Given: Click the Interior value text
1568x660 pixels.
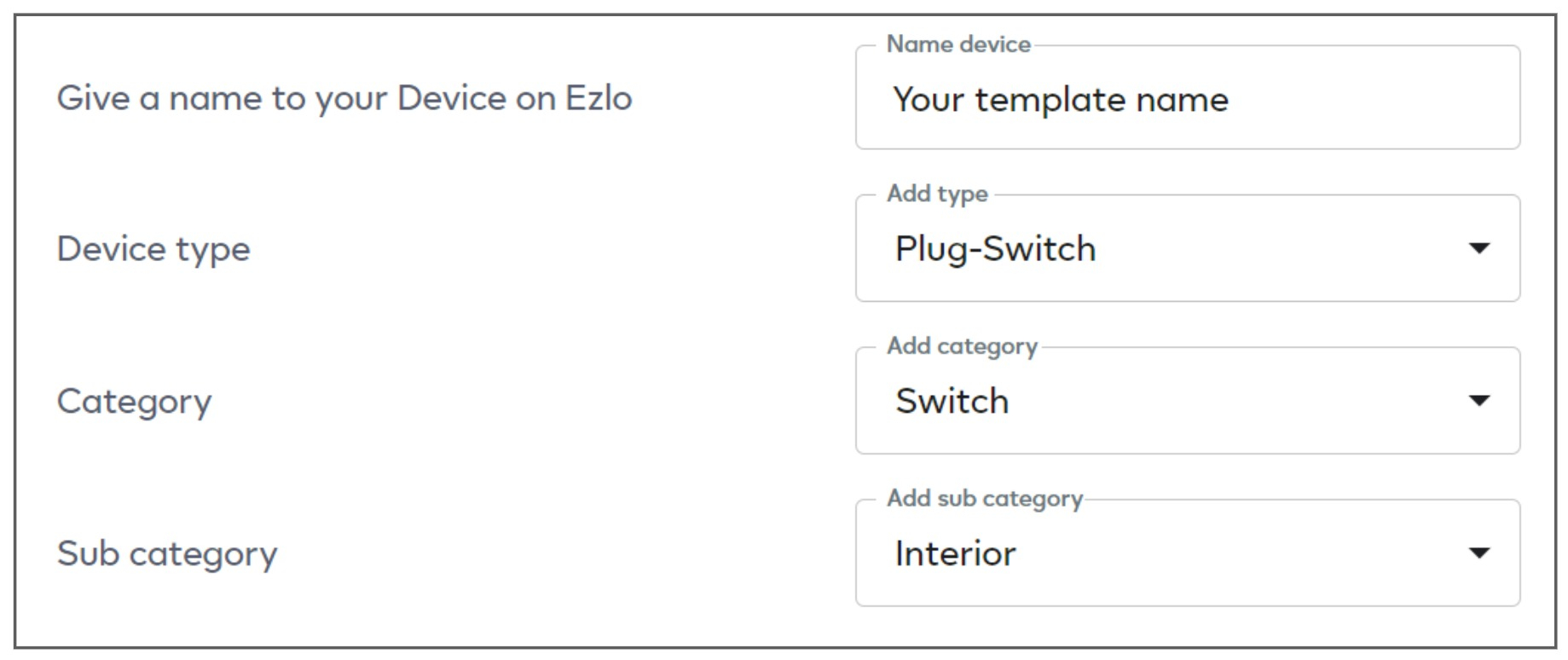Looking at the screenshot, I should (955, 553).
